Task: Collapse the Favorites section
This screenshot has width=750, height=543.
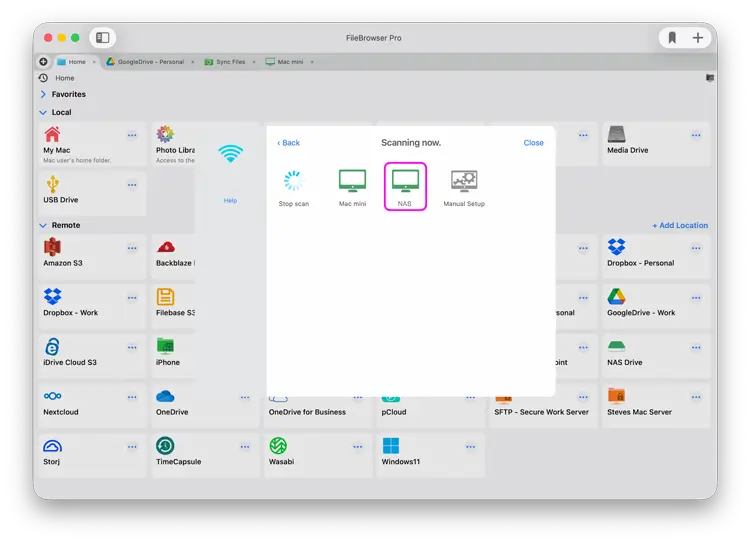Action: [x=44, y=95]
